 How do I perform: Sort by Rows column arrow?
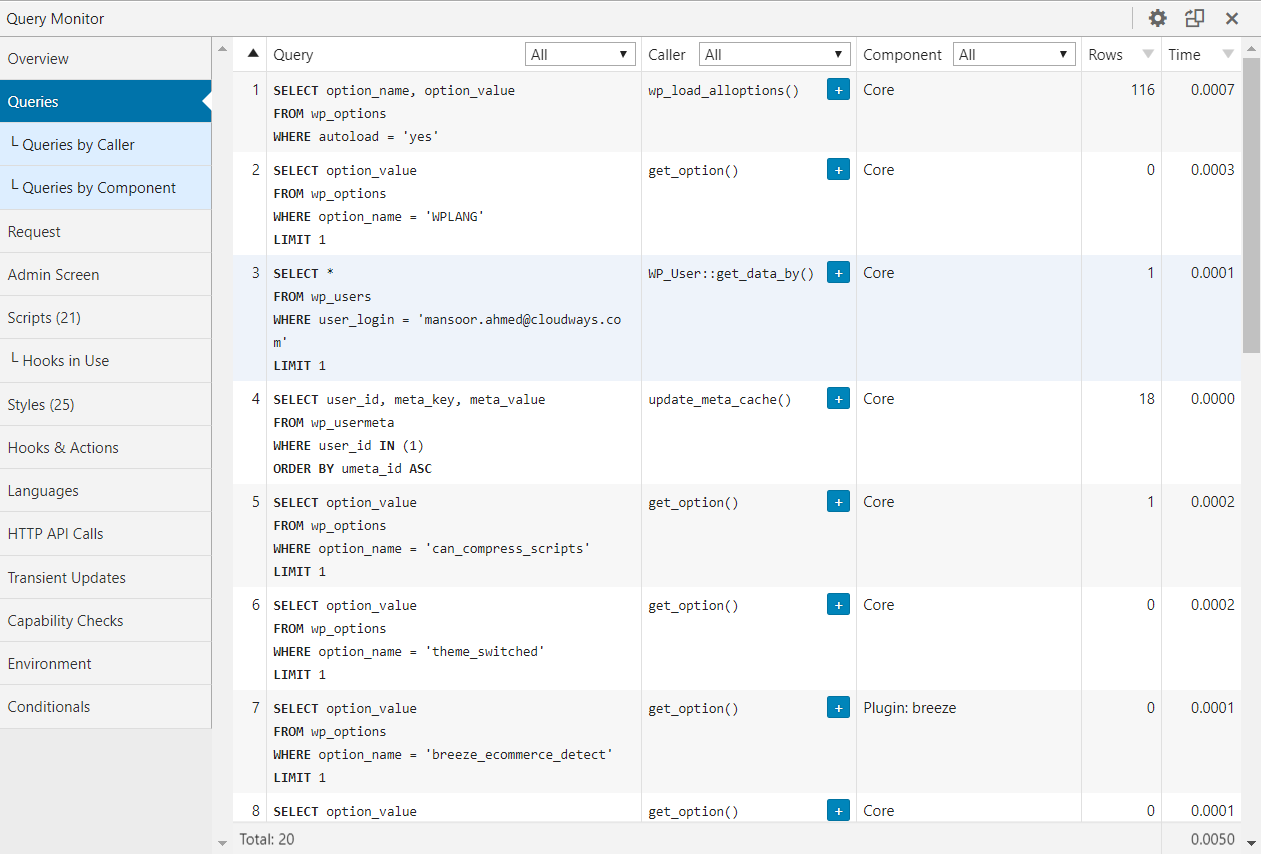pyautogui.click(x=1148, y=54)
